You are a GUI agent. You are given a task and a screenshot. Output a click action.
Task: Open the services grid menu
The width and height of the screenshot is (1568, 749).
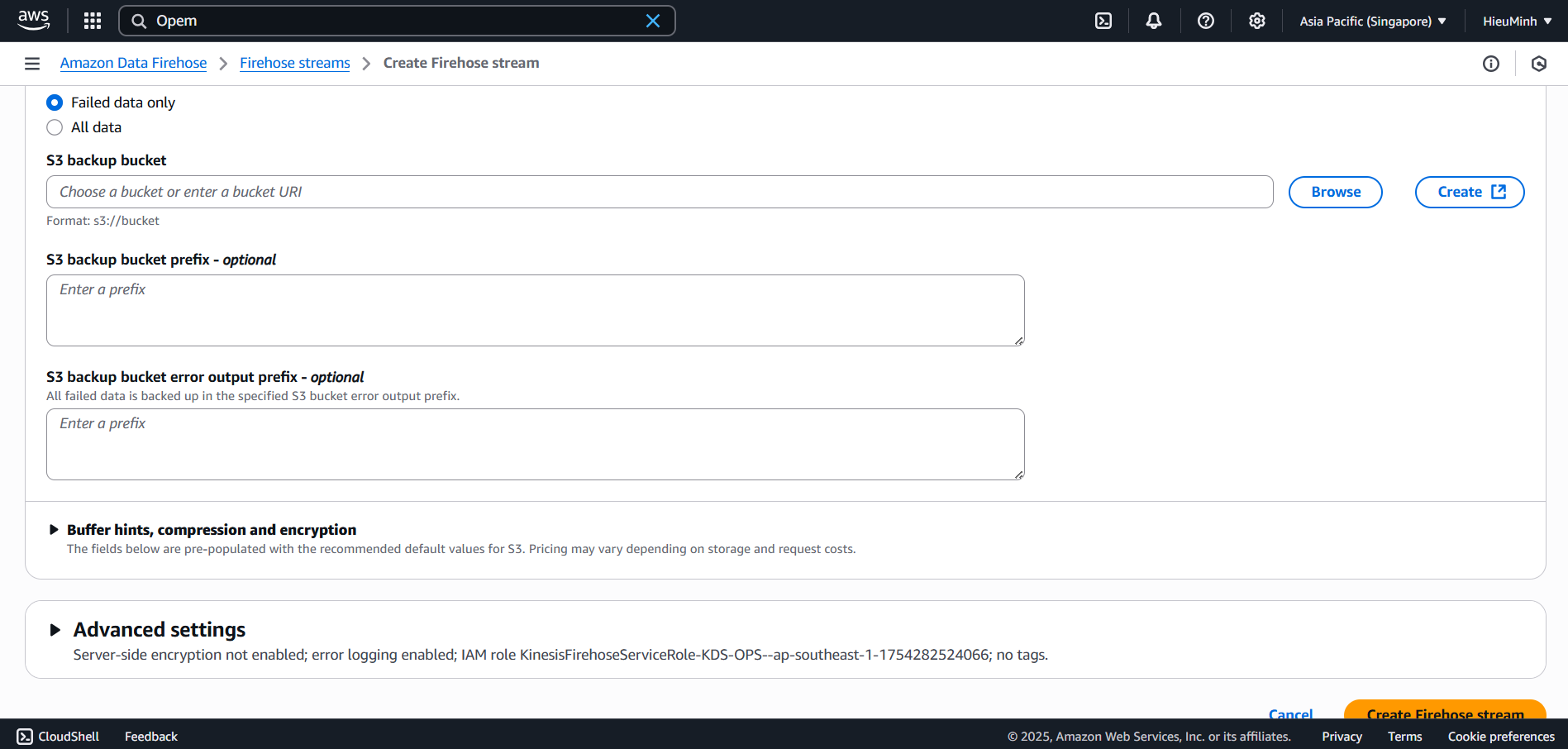(93, 21)
